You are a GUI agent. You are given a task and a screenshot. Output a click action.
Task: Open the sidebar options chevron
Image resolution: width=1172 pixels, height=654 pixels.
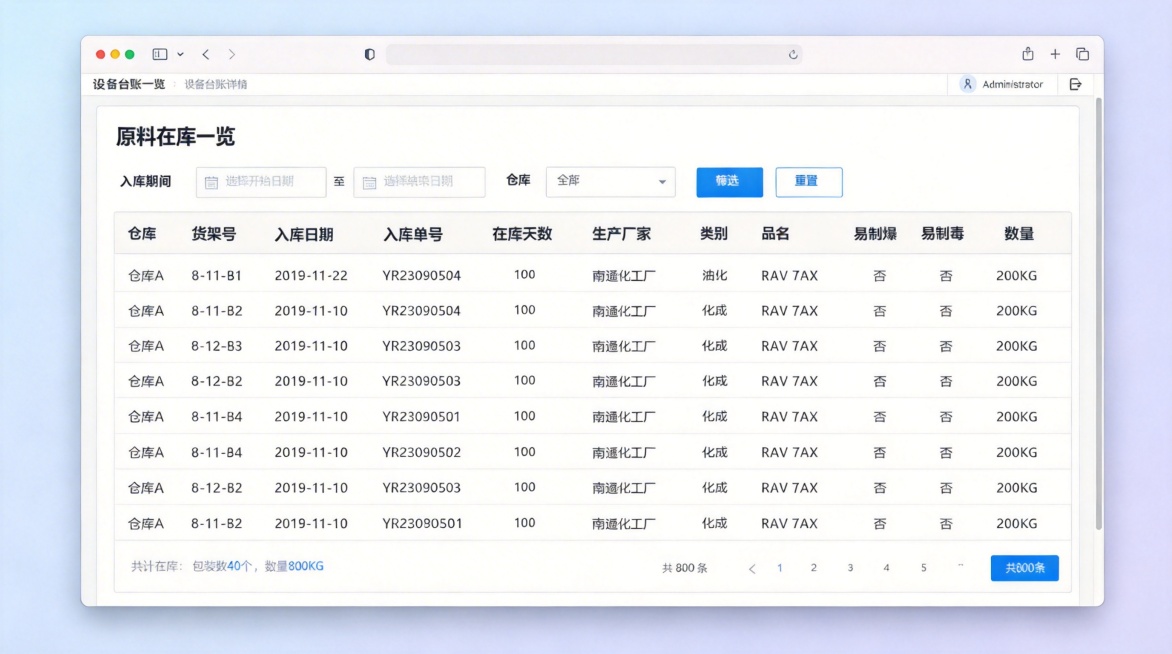coord(180,55)
